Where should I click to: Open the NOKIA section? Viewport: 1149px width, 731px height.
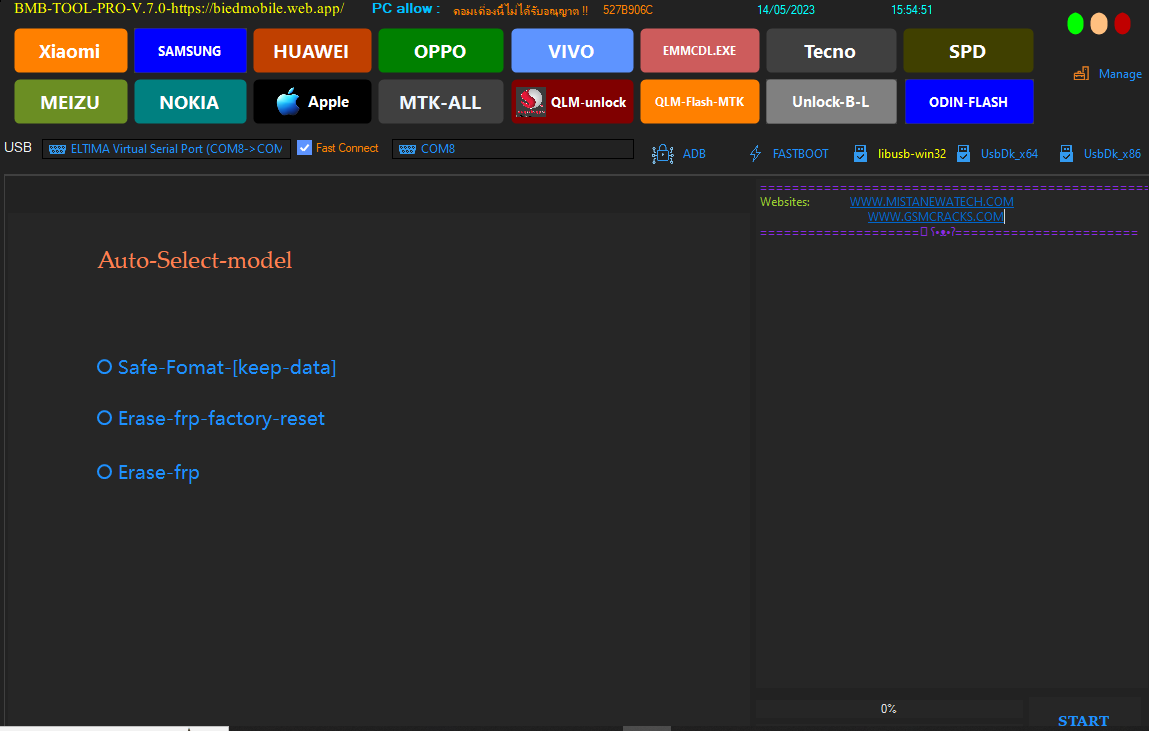pyautogui.click(x=190, y=102)
